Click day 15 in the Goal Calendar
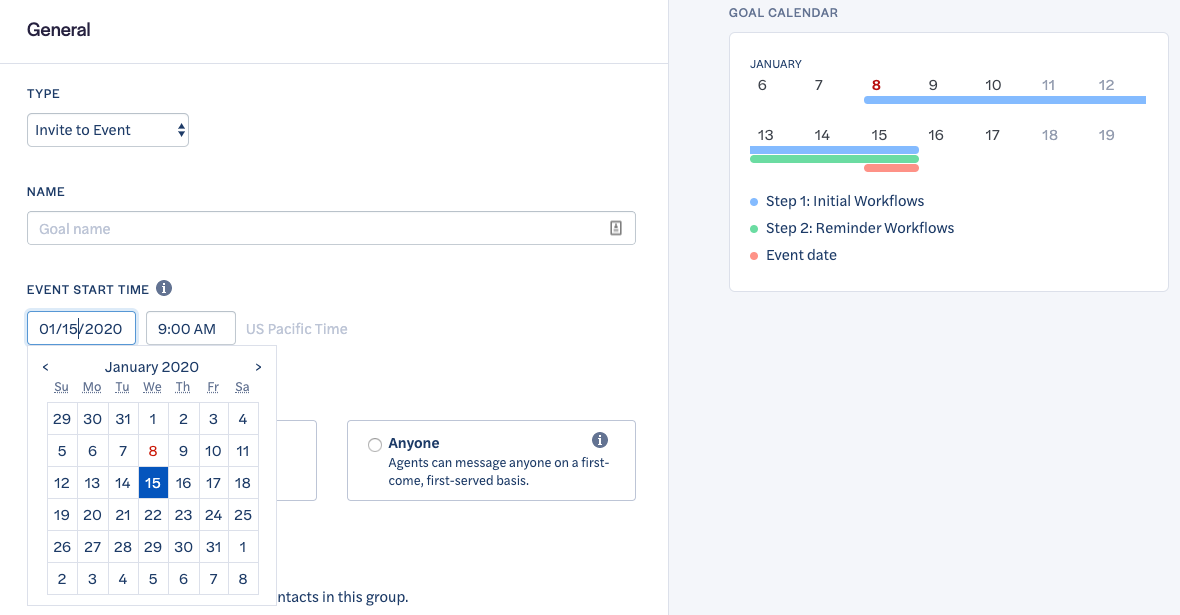 (879, 135)
